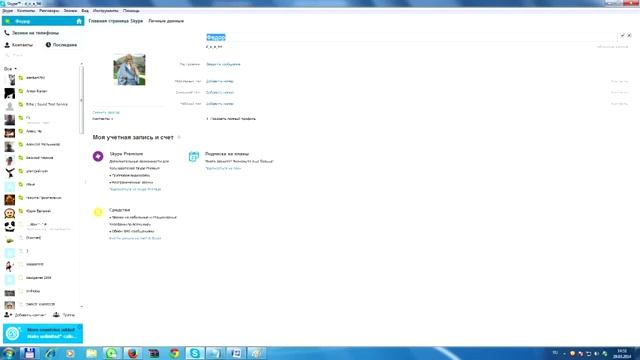Image resolution: width=640 pixels, height=360 pixels.
Task: Open the blue promo banner about calls
Action: 43,333
